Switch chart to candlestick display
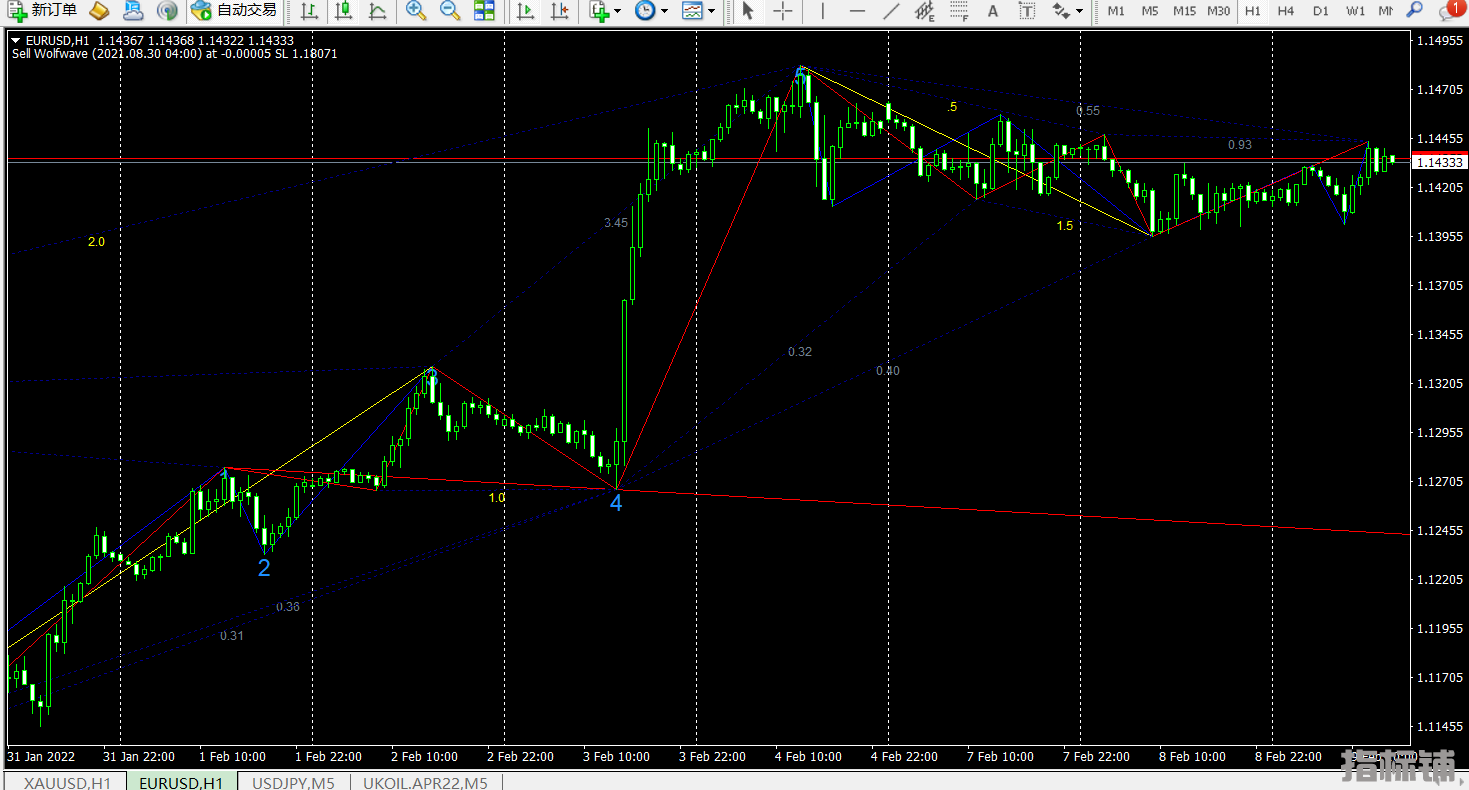1469x790 pixels. 343,11
